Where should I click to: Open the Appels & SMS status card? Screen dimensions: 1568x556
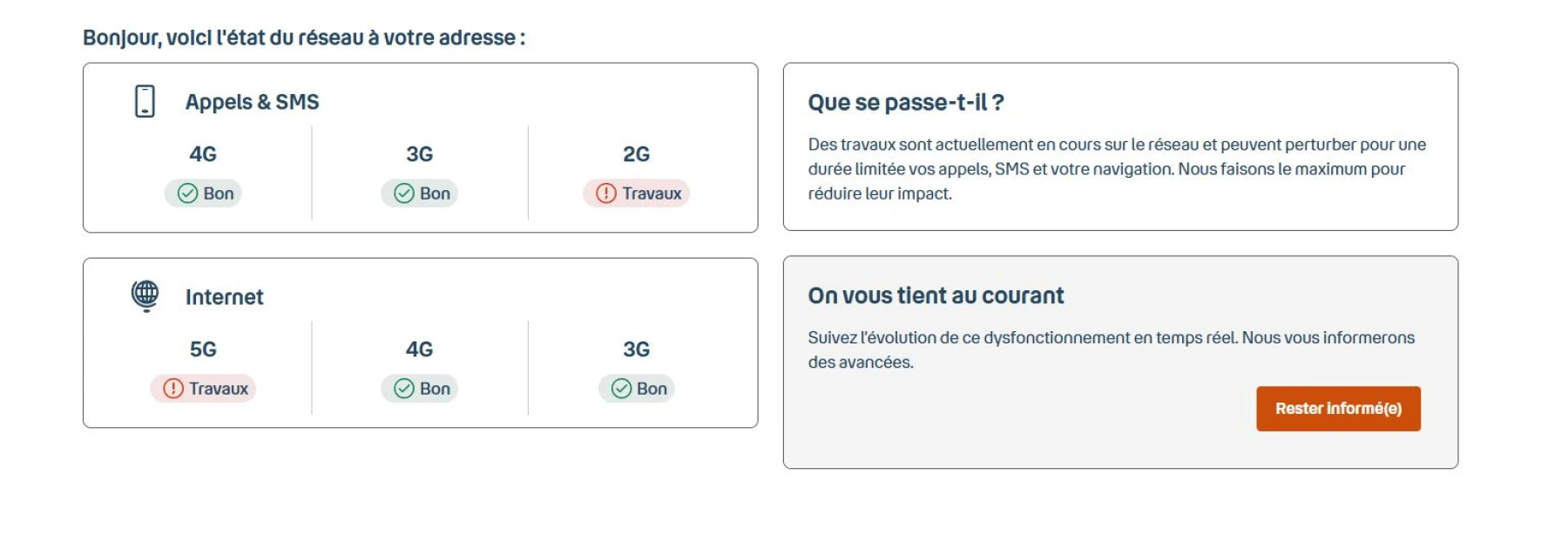pos(420,146)
